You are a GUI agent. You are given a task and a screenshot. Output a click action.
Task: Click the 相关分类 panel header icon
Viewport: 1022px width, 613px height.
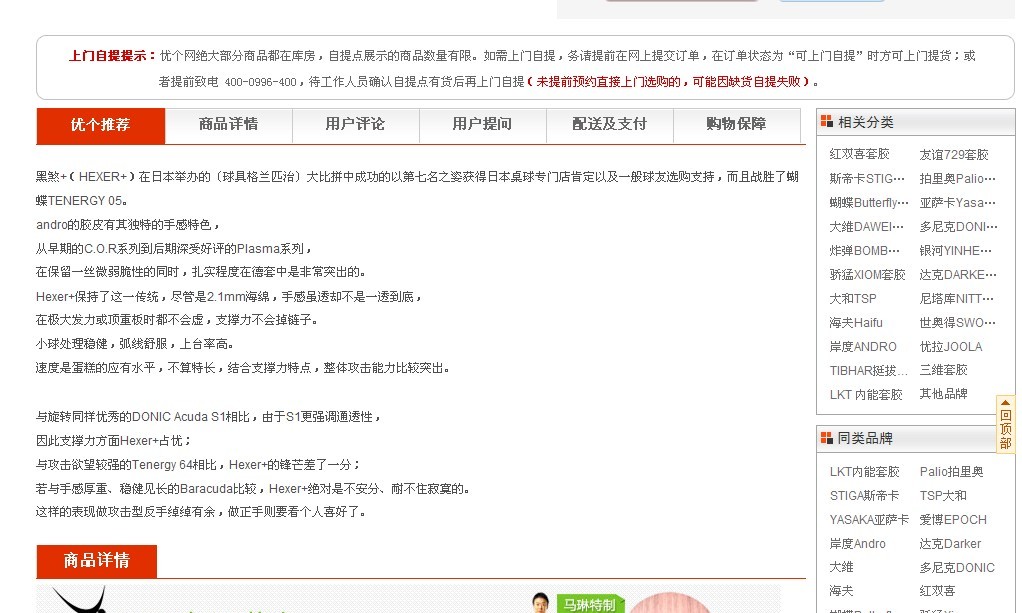pos(826,122)
